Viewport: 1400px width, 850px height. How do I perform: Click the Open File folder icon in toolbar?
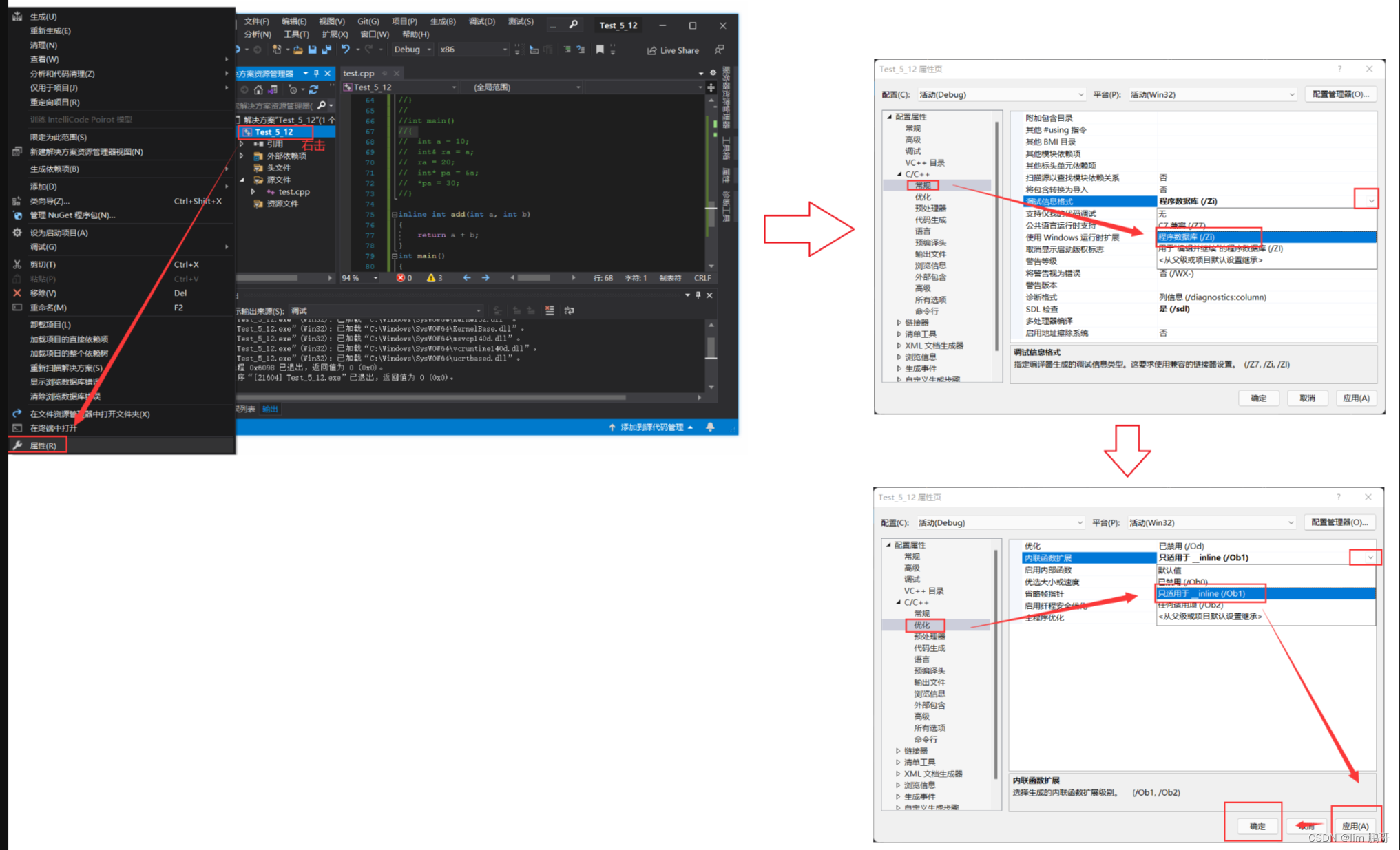click(297, 50)
